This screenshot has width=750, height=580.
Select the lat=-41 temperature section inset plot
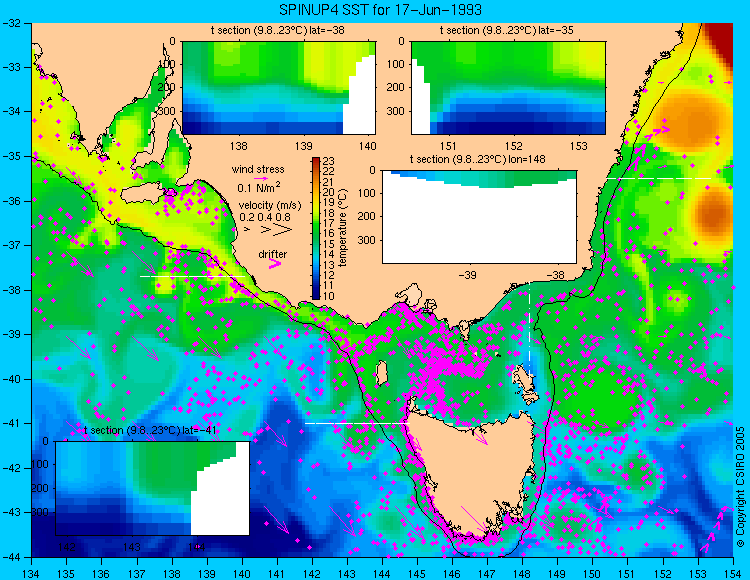point(153,488)
